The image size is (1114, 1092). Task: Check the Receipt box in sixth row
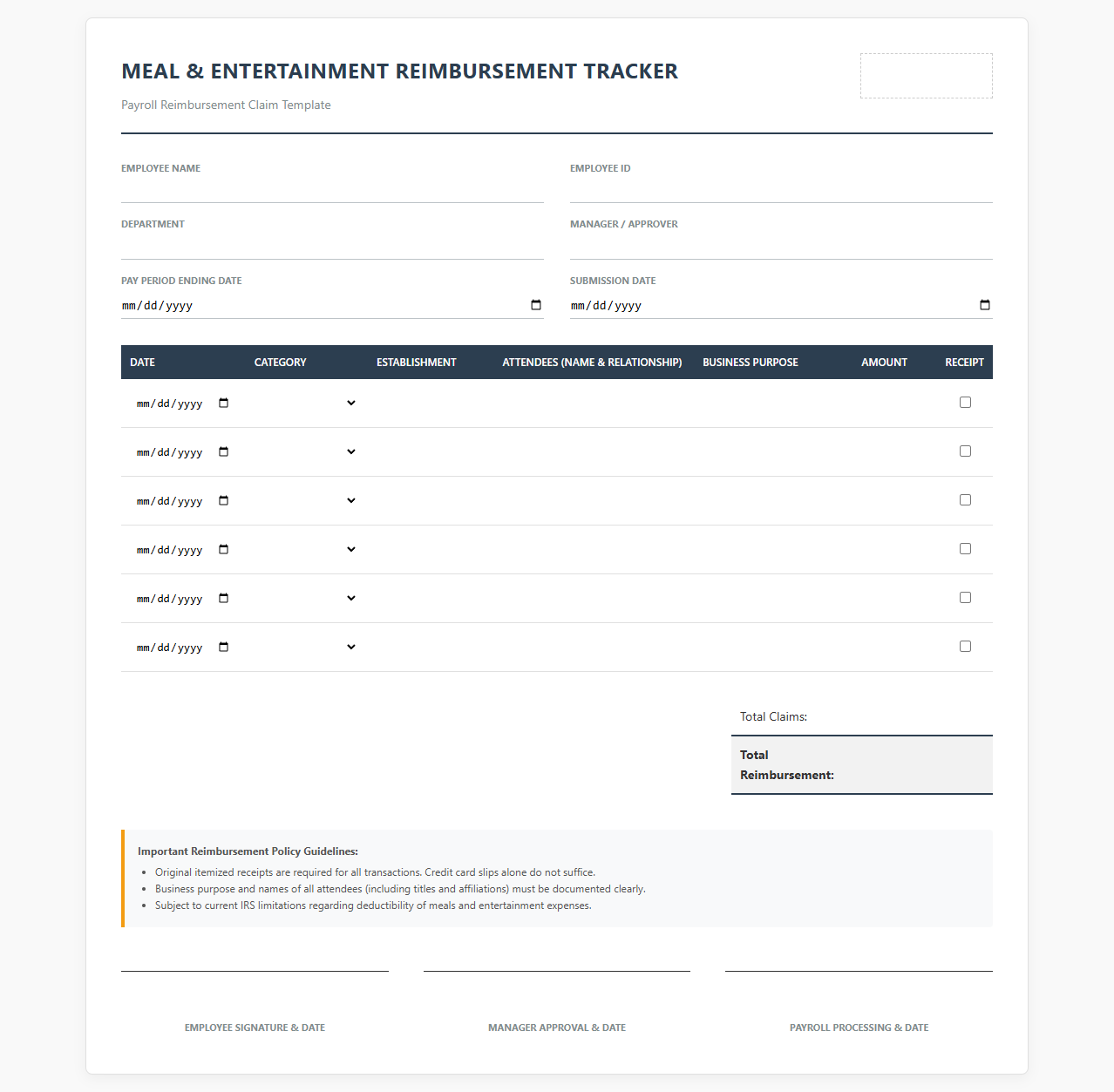pos(965,647)
